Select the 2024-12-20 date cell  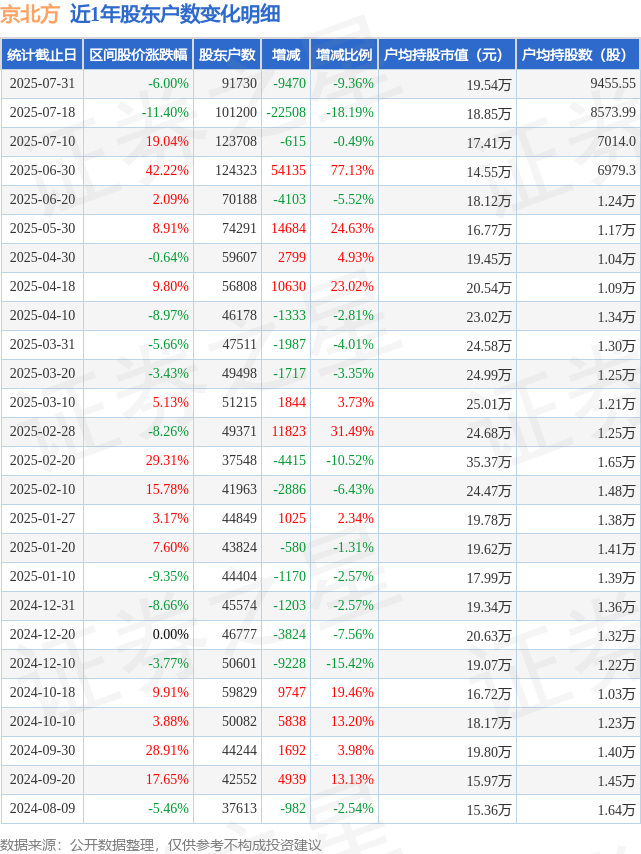[42, 635]
